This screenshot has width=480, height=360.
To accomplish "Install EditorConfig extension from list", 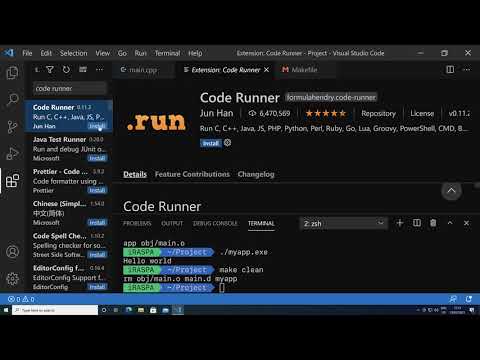I will click(x=97, y=287).
